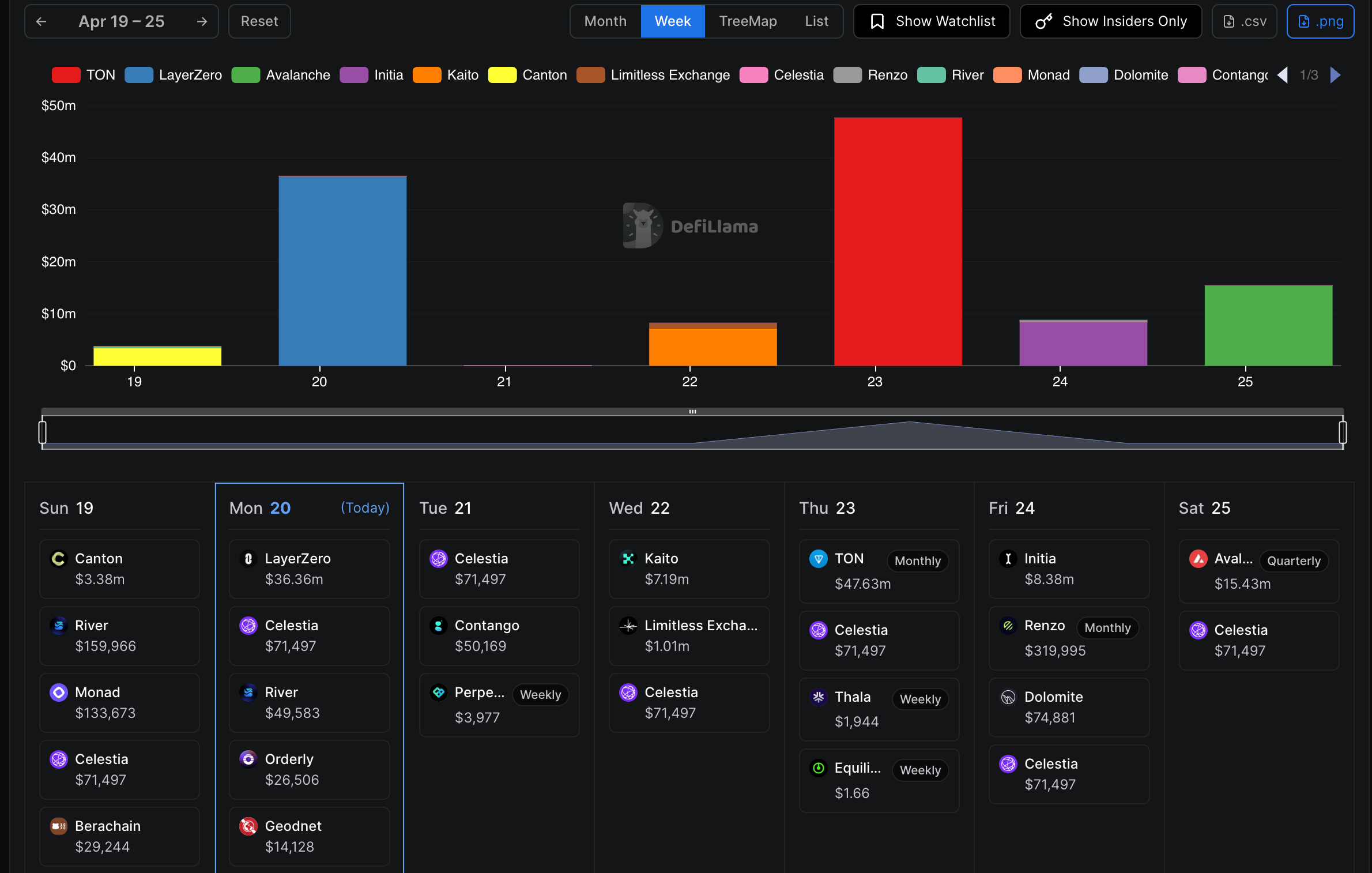Click the Avalanche token icon on Saturday

click(x=1198, y=558)
